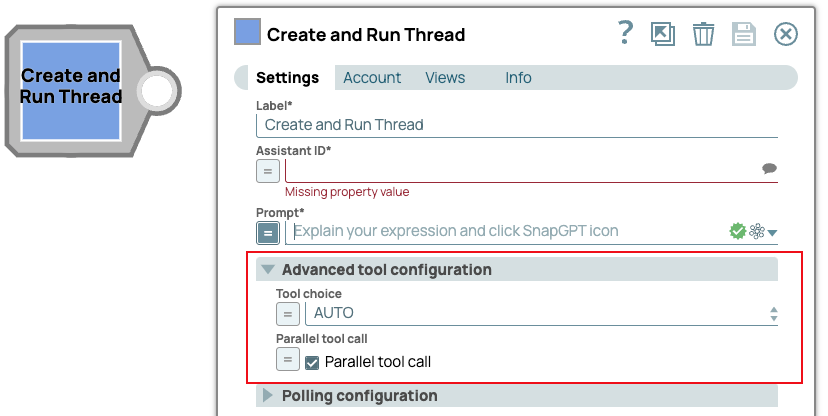Click the green validation checkmark icon
Image resolution: width=828 pixels, height=416 pixels.
(737, 231)
